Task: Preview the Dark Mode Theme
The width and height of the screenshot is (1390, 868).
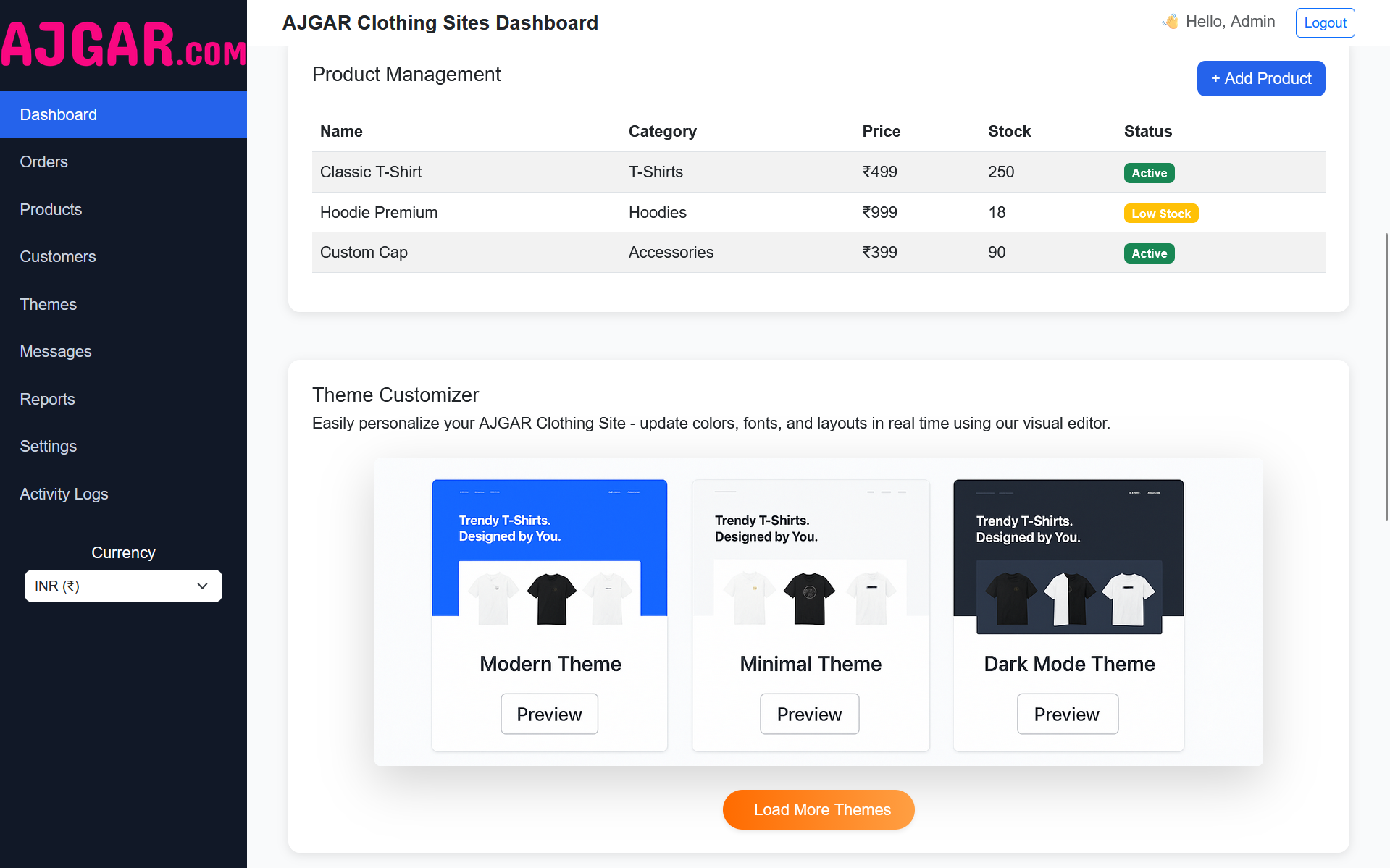Action: [1067, 714]
